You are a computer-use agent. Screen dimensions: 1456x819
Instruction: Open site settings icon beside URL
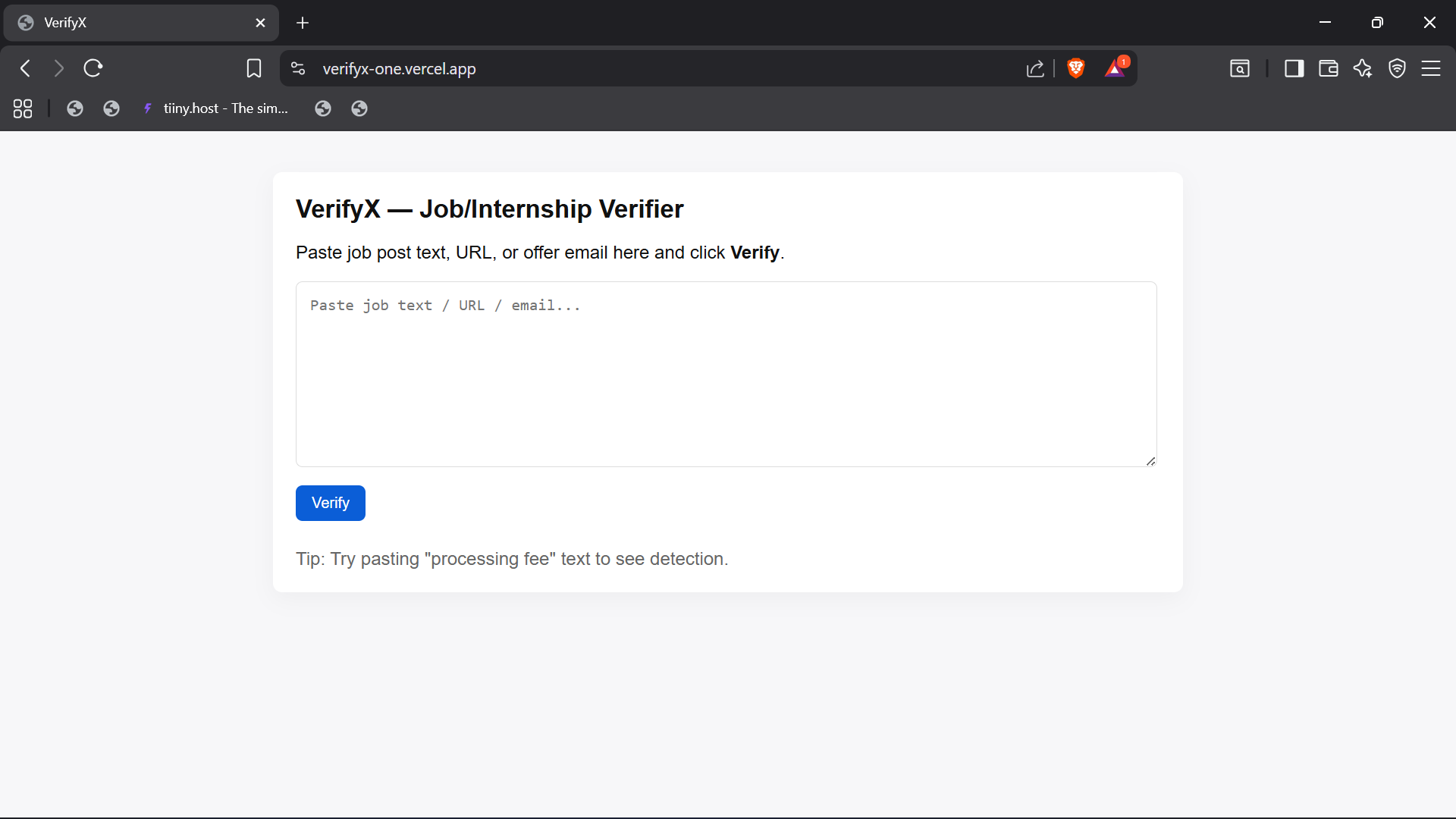click(x=298, y=68)
